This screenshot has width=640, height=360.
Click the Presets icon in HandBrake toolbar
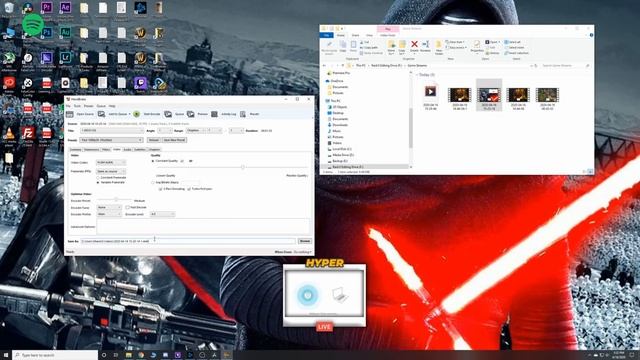243,114
